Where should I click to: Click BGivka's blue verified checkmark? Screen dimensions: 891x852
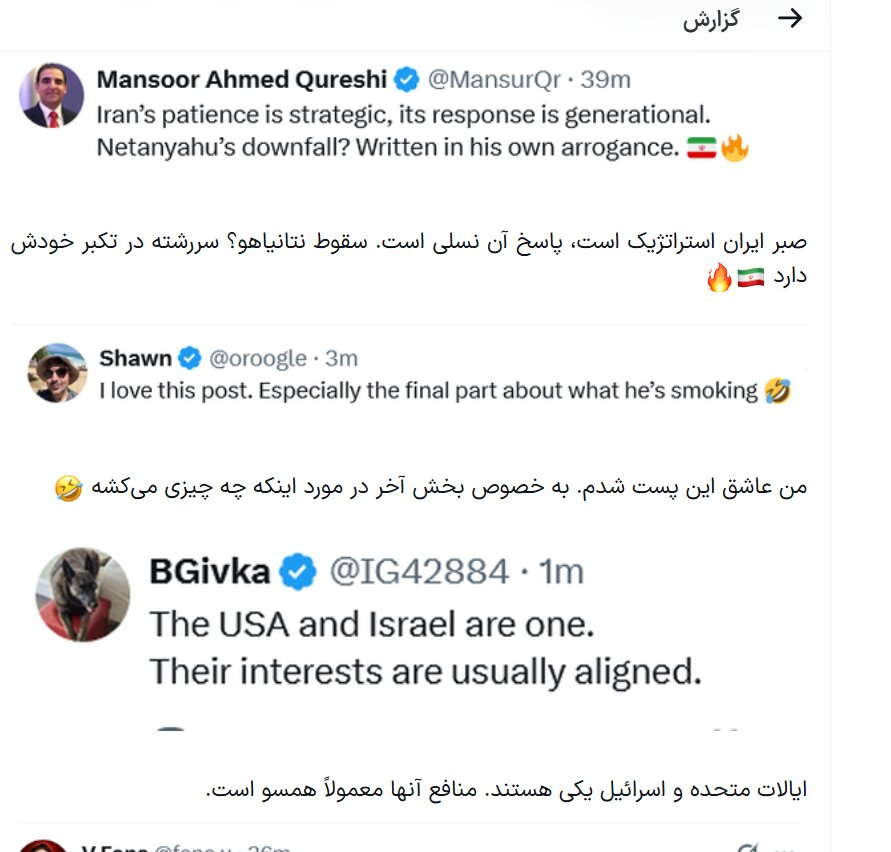click(296, 571)
